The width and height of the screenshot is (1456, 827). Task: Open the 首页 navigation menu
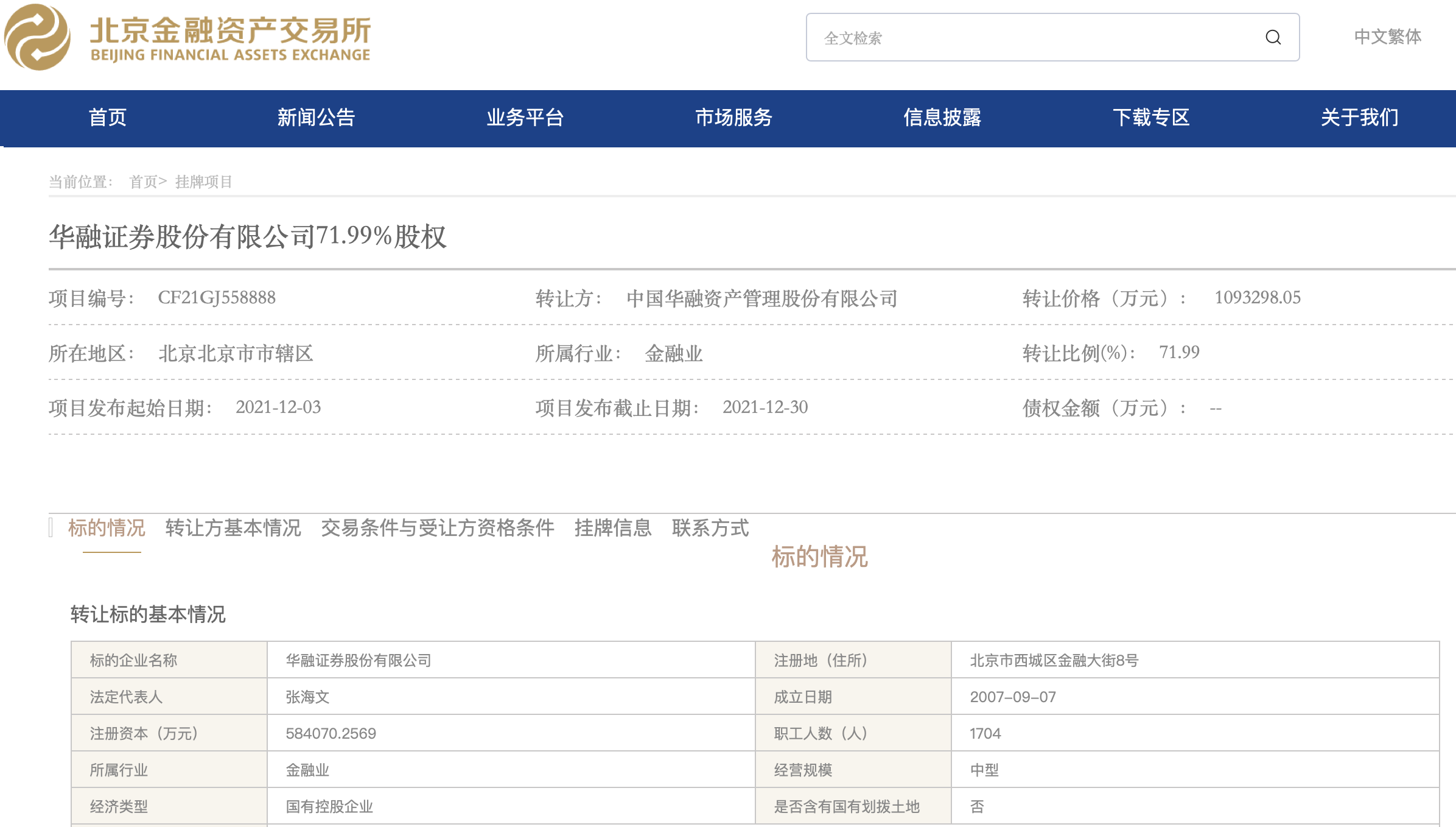click(108, 118)
